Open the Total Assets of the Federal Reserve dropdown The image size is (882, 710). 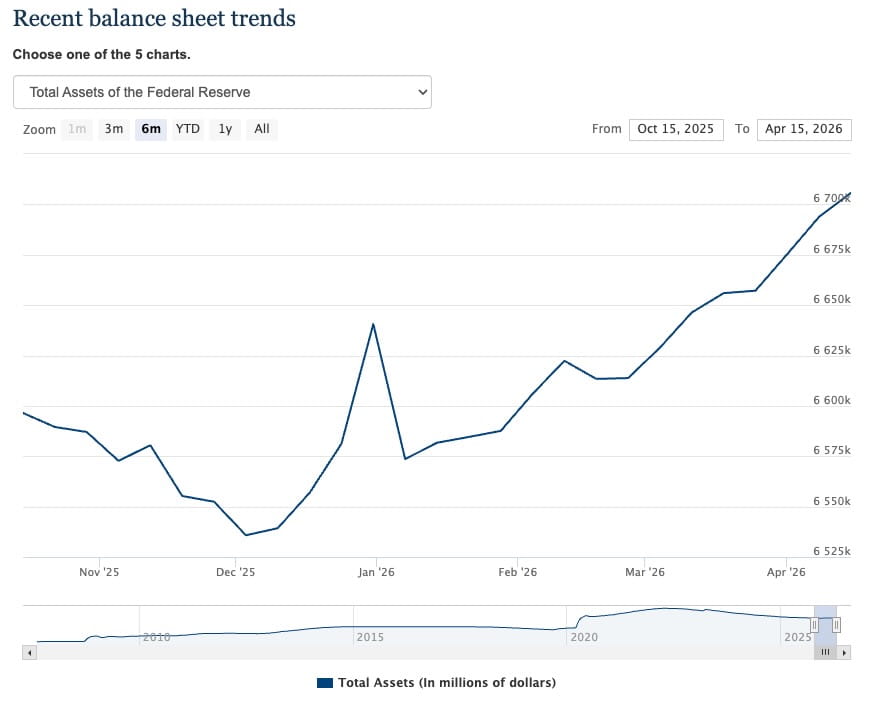pos(222,91)
